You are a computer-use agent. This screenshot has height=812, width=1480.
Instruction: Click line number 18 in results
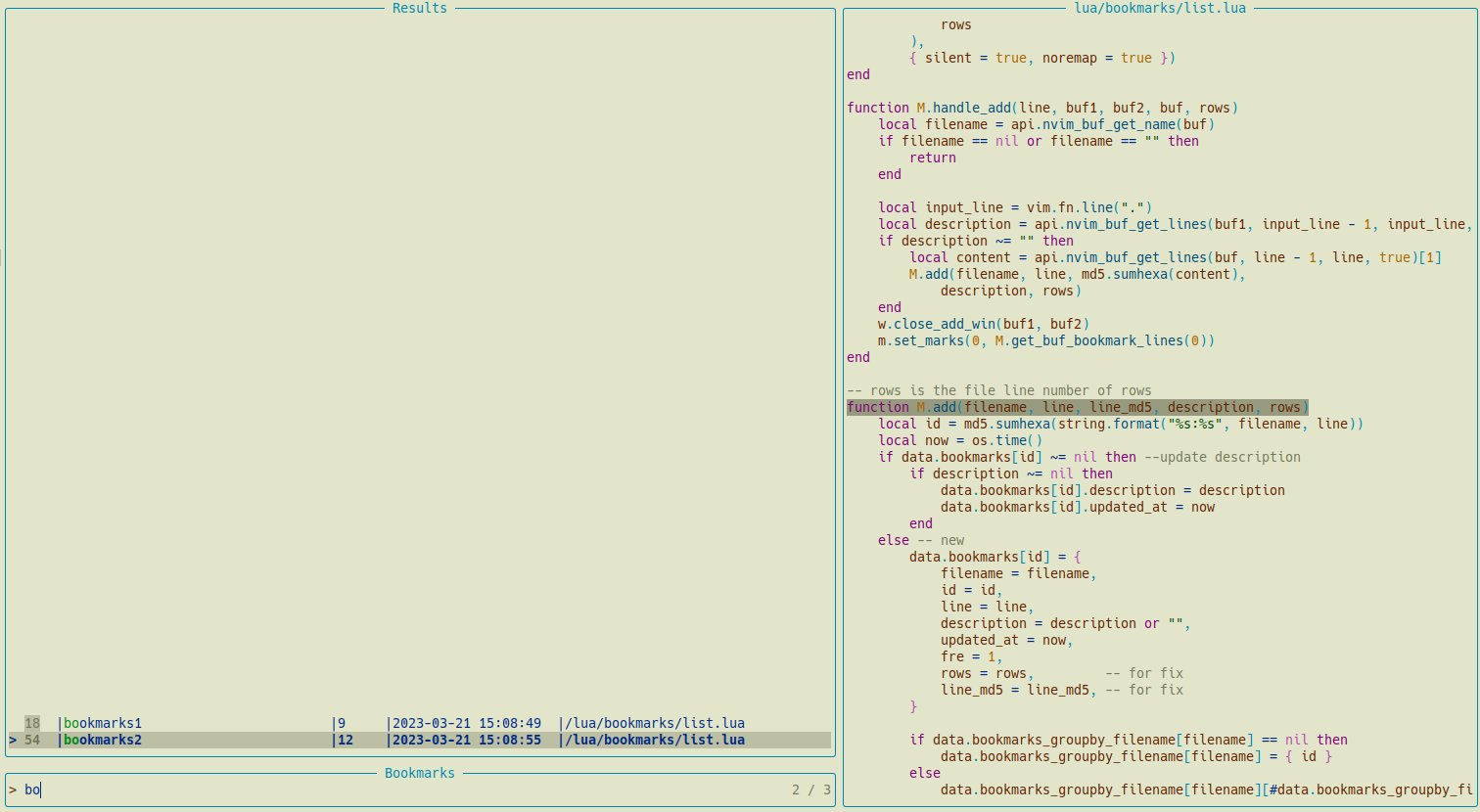(x=32, y=723)
